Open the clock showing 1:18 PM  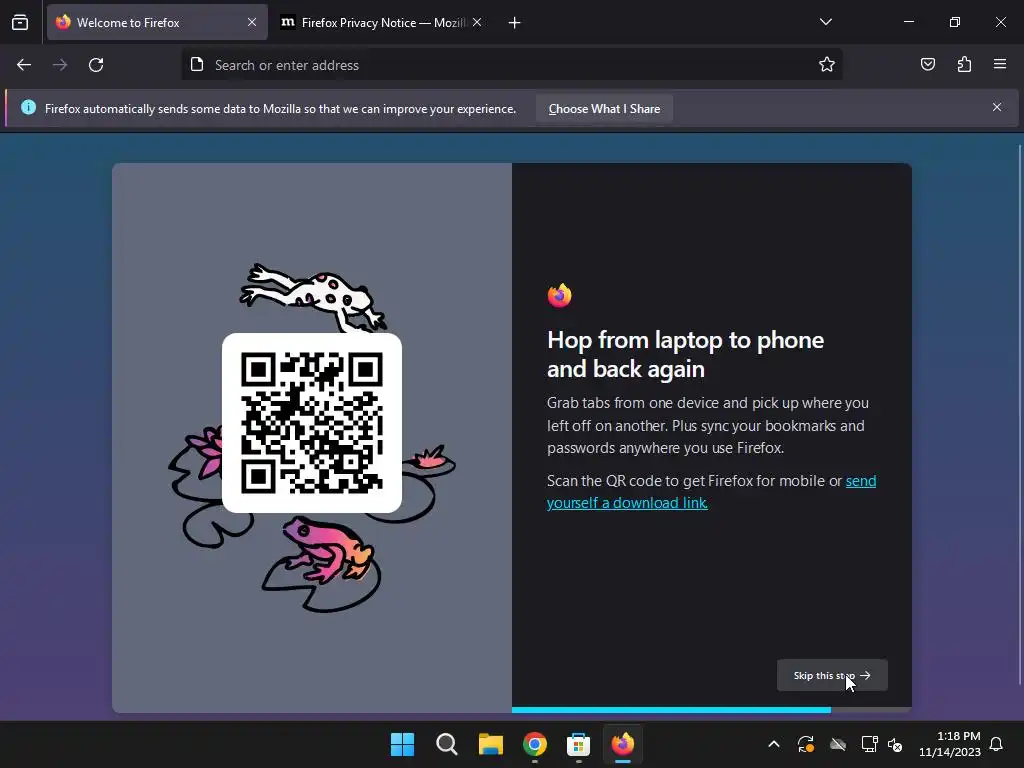click(950, 744)
